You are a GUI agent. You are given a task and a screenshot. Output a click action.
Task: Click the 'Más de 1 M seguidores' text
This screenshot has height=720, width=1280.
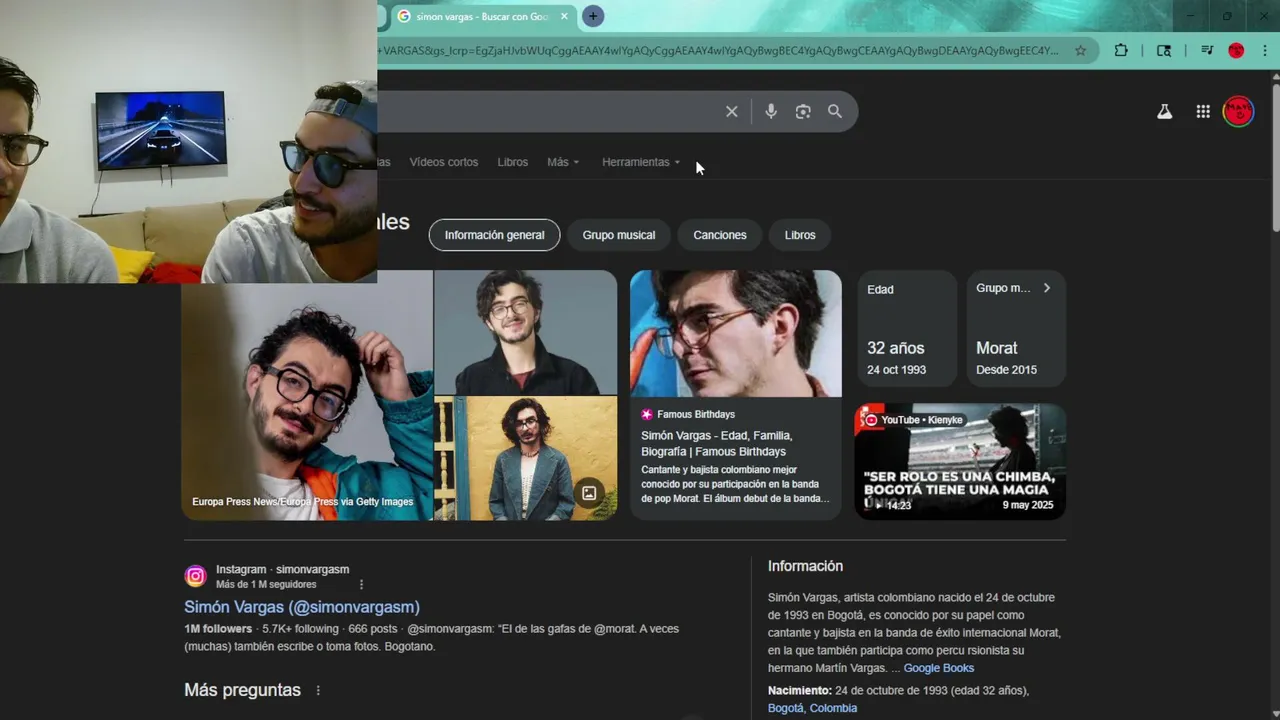(266, 585)
